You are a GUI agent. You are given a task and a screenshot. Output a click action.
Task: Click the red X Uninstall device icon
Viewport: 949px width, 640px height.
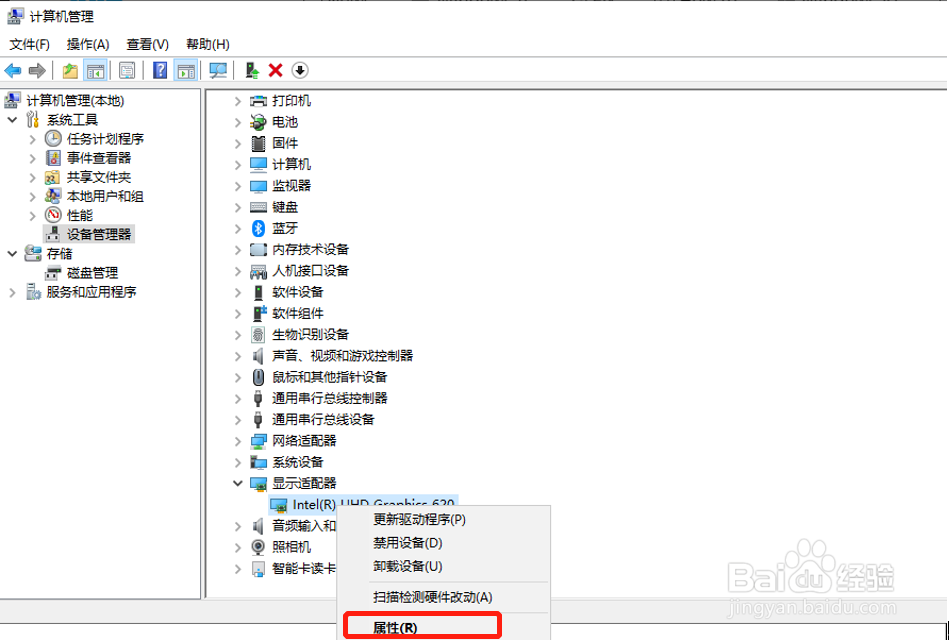coord(275,70)
